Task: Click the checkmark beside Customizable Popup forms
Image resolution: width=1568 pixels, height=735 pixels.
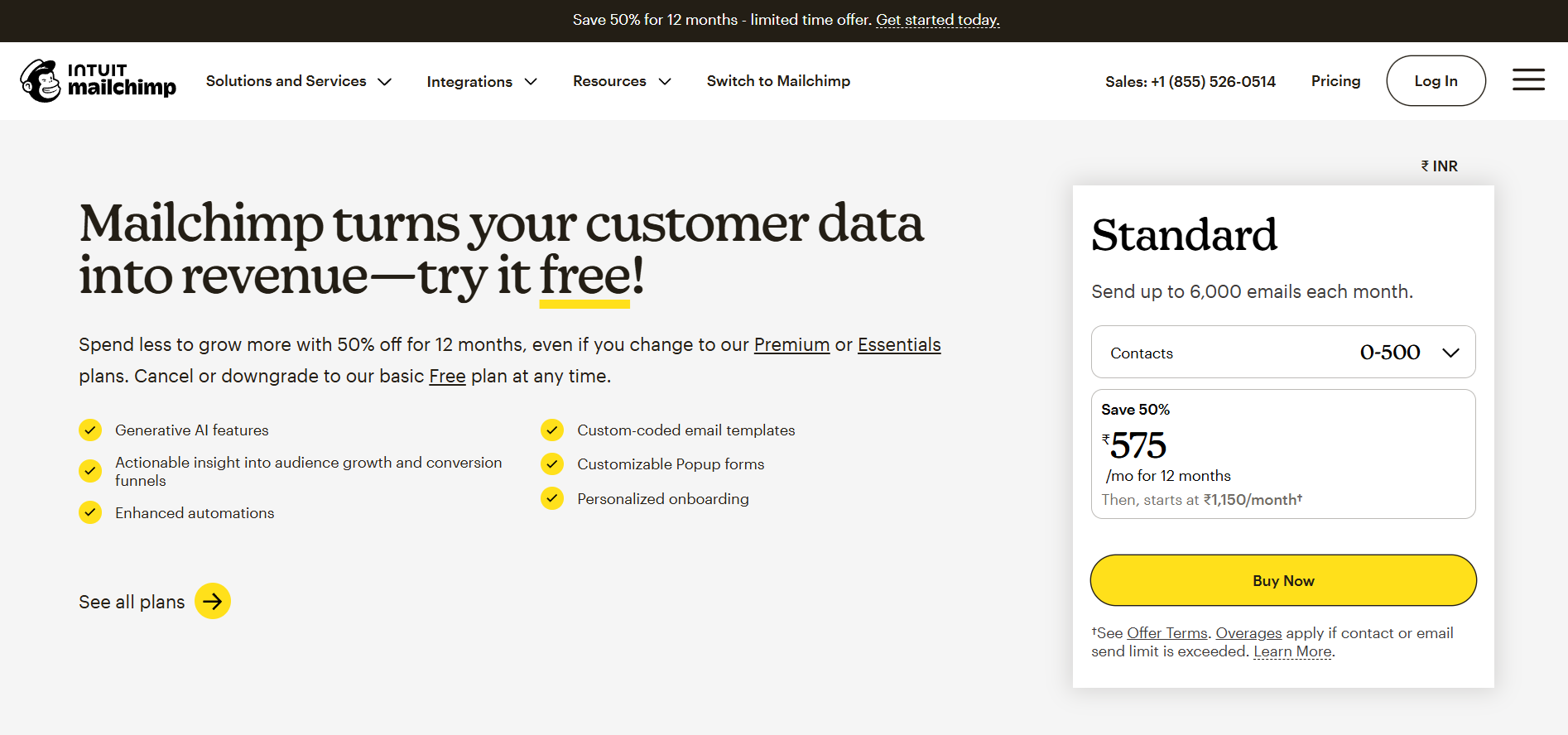Action: (x=552, y=464)
